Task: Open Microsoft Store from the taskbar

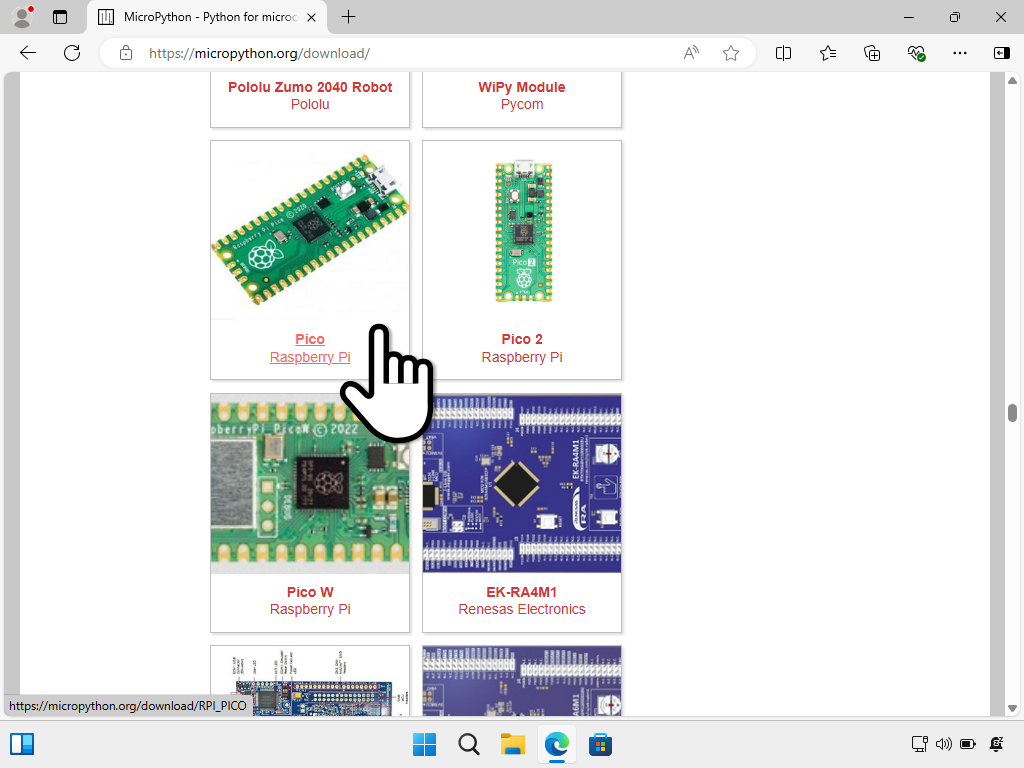Action: 600,744
